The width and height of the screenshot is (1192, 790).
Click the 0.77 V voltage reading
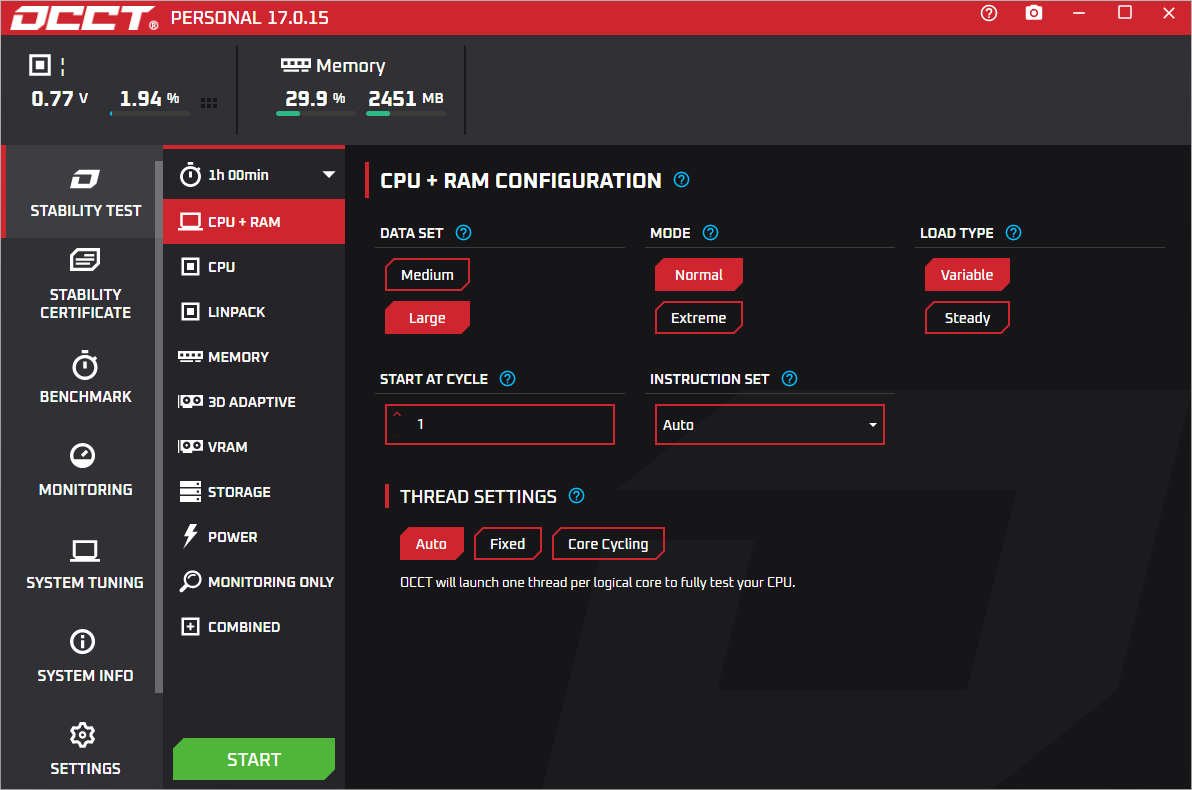point(59,99)
